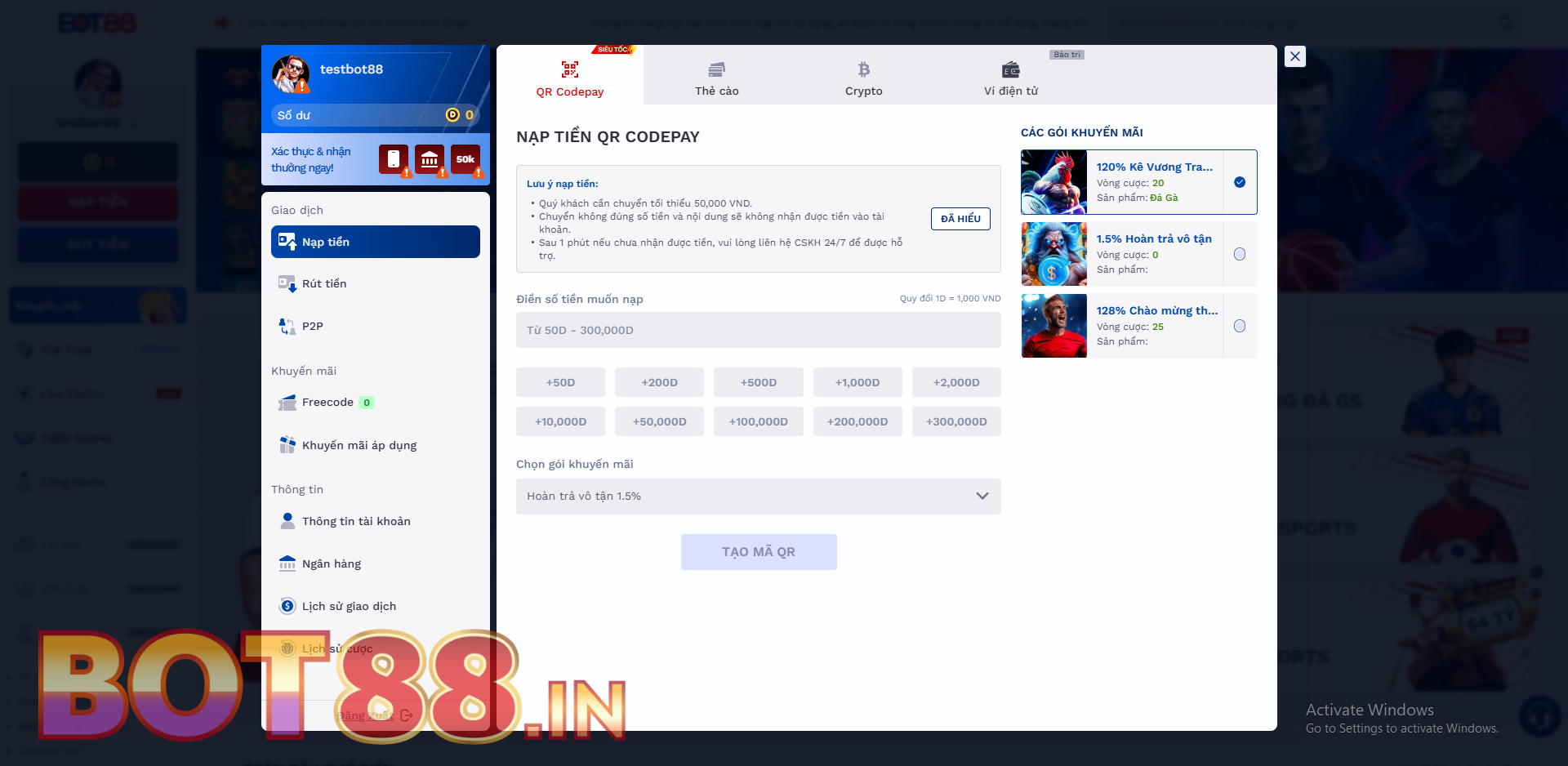Image resolution: width=1568 pixels, height=766 pixels.
Task: Click the deposit amount input field
Action: pos(758,330)
